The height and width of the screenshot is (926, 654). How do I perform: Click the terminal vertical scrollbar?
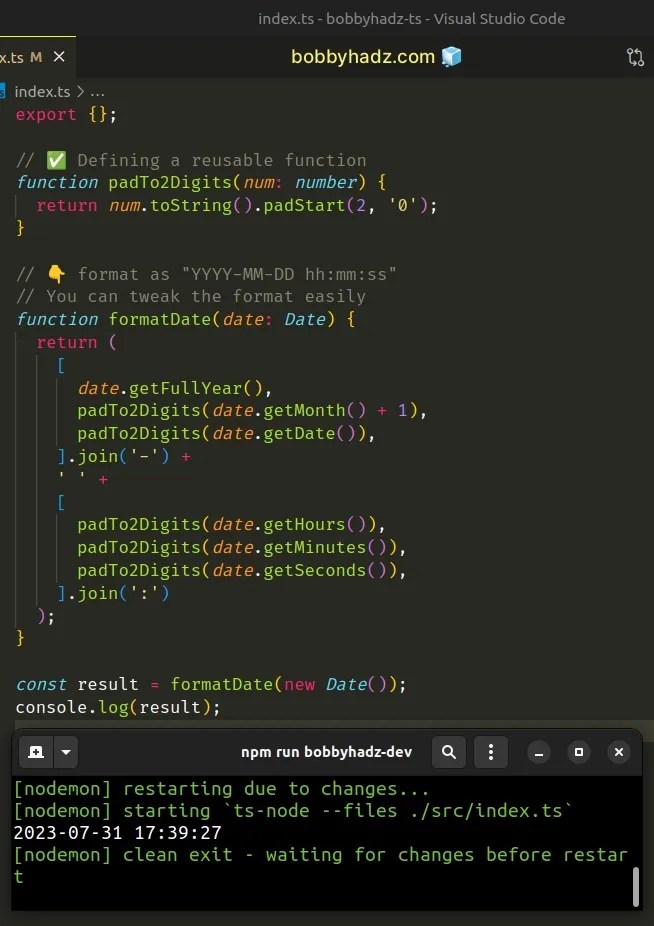(x=636, y=886)
